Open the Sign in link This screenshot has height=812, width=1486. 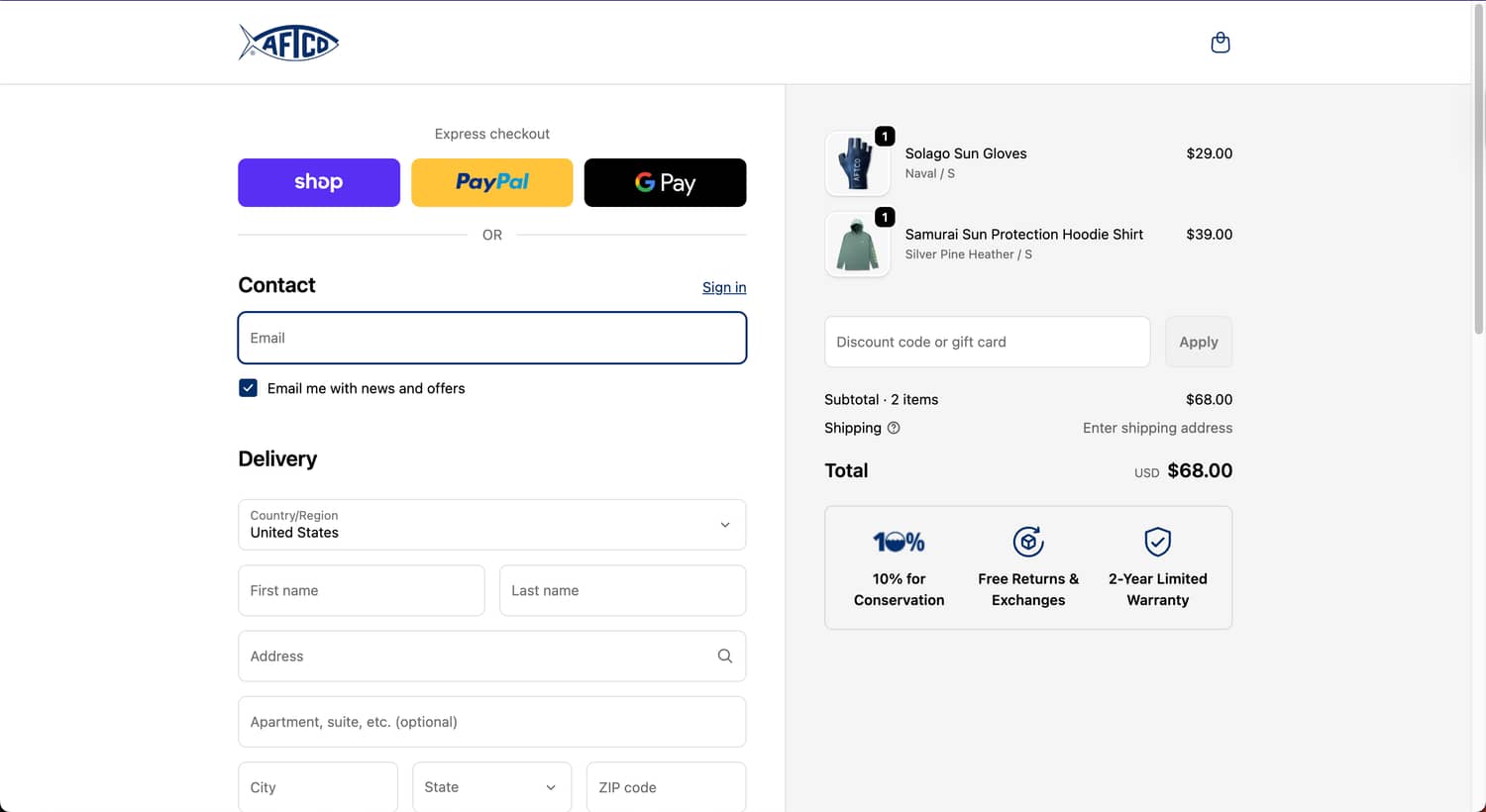pos(724,287)
